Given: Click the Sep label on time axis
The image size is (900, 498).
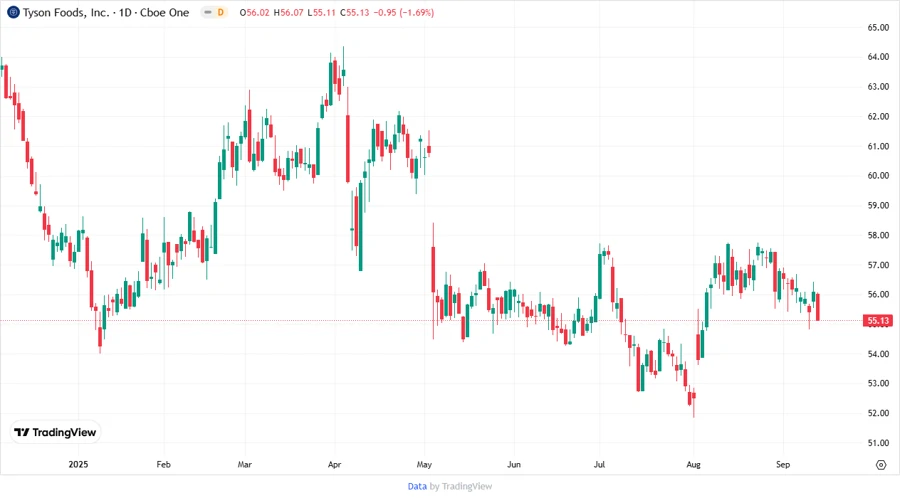Looking at the screenshot, I should click(783, 464).
